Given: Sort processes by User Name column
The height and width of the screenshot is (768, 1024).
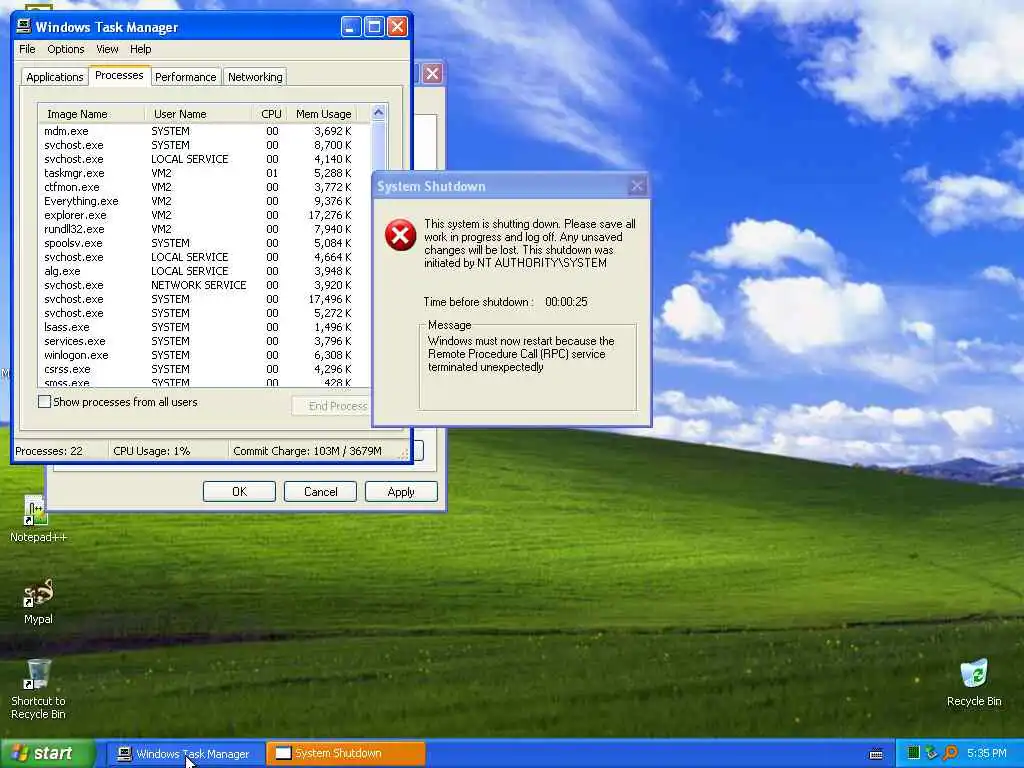Looking at the screenshot, I should pos(198,114).
